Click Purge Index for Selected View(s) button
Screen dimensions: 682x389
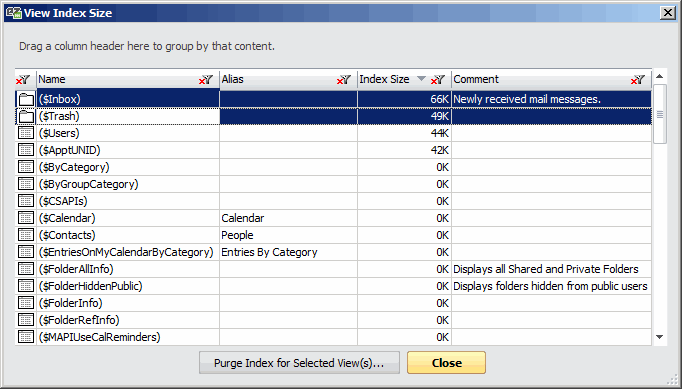299,363
